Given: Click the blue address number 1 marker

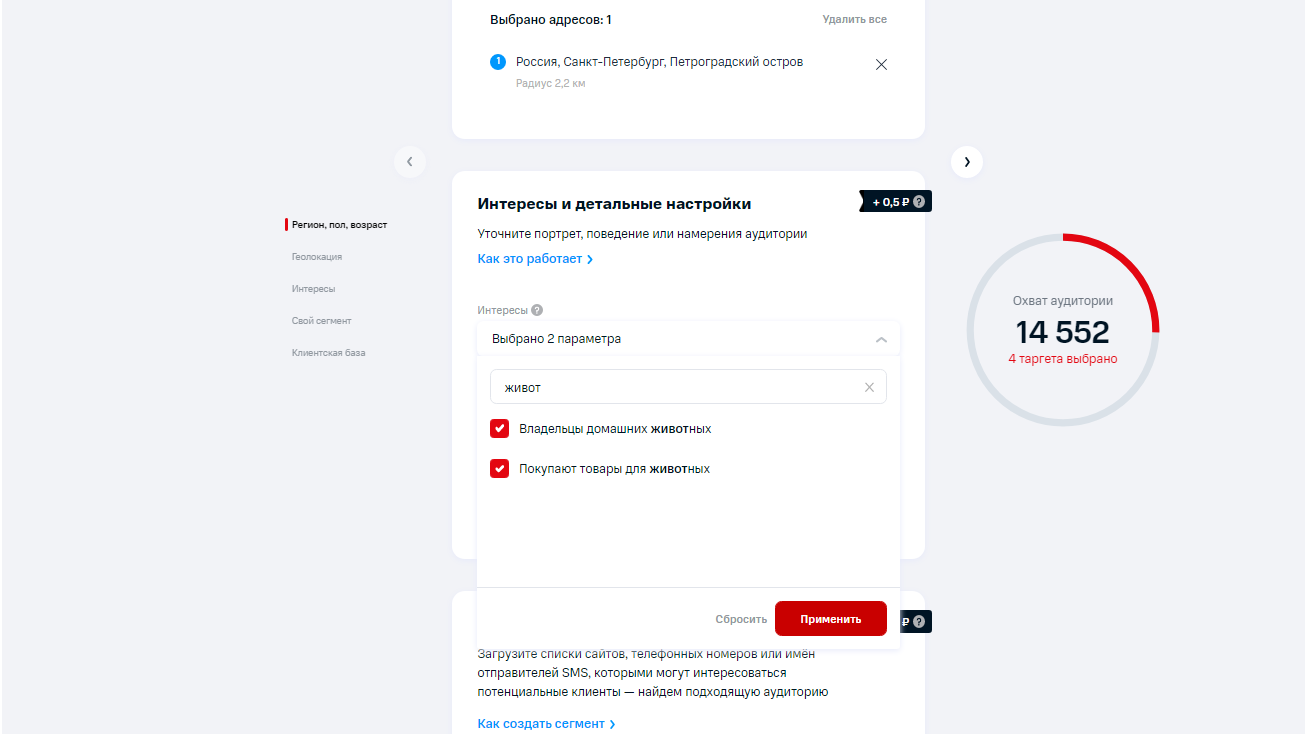Looking at the screenshot, I should 498,62.
